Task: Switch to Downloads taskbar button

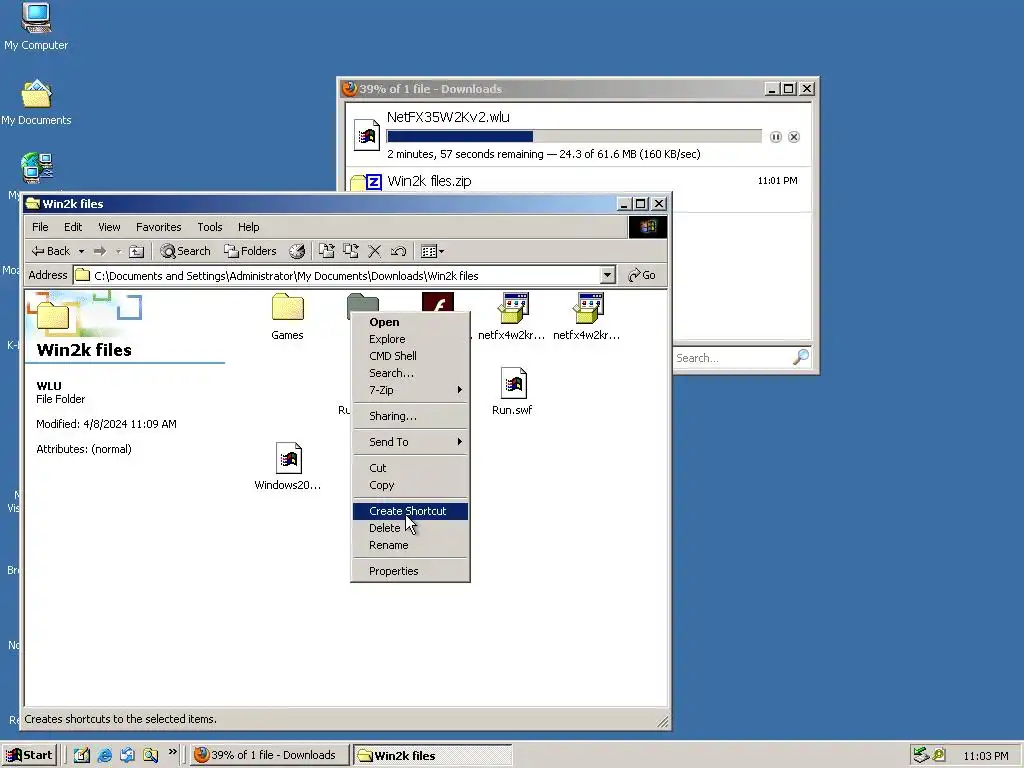Action: point(270,755)
